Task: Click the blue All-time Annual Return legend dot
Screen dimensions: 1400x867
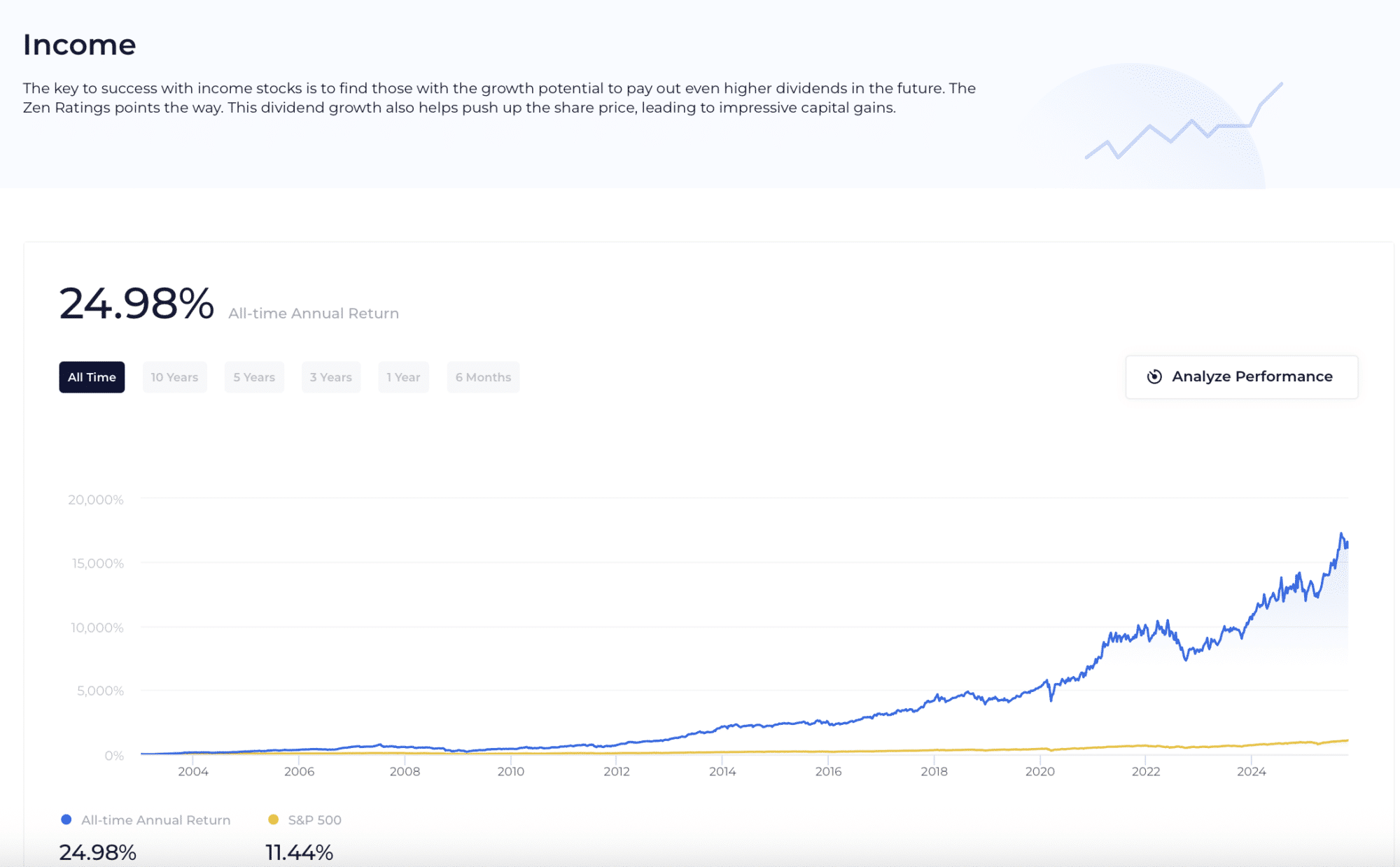Action: pos(66,819)
